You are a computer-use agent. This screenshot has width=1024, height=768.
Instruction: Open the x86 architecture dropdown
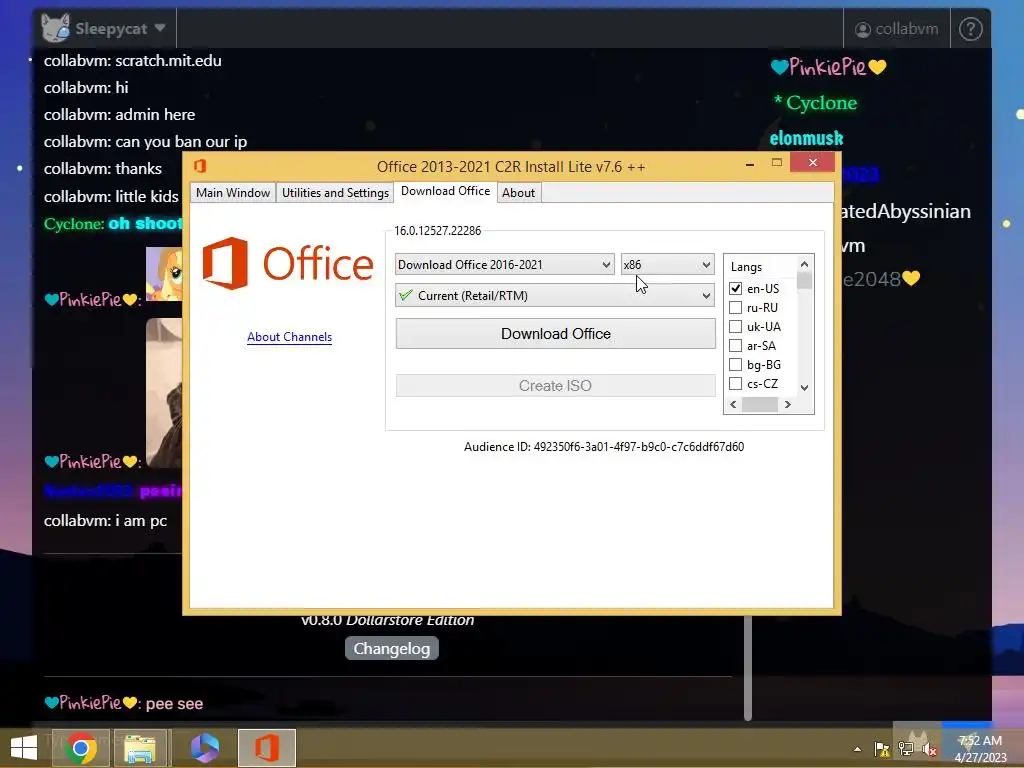coord(667,264)
